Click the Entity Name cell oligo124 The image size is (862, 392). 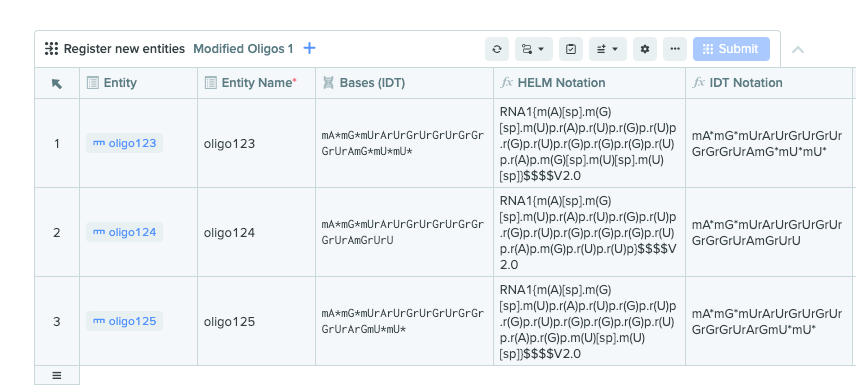click(256, 232)
